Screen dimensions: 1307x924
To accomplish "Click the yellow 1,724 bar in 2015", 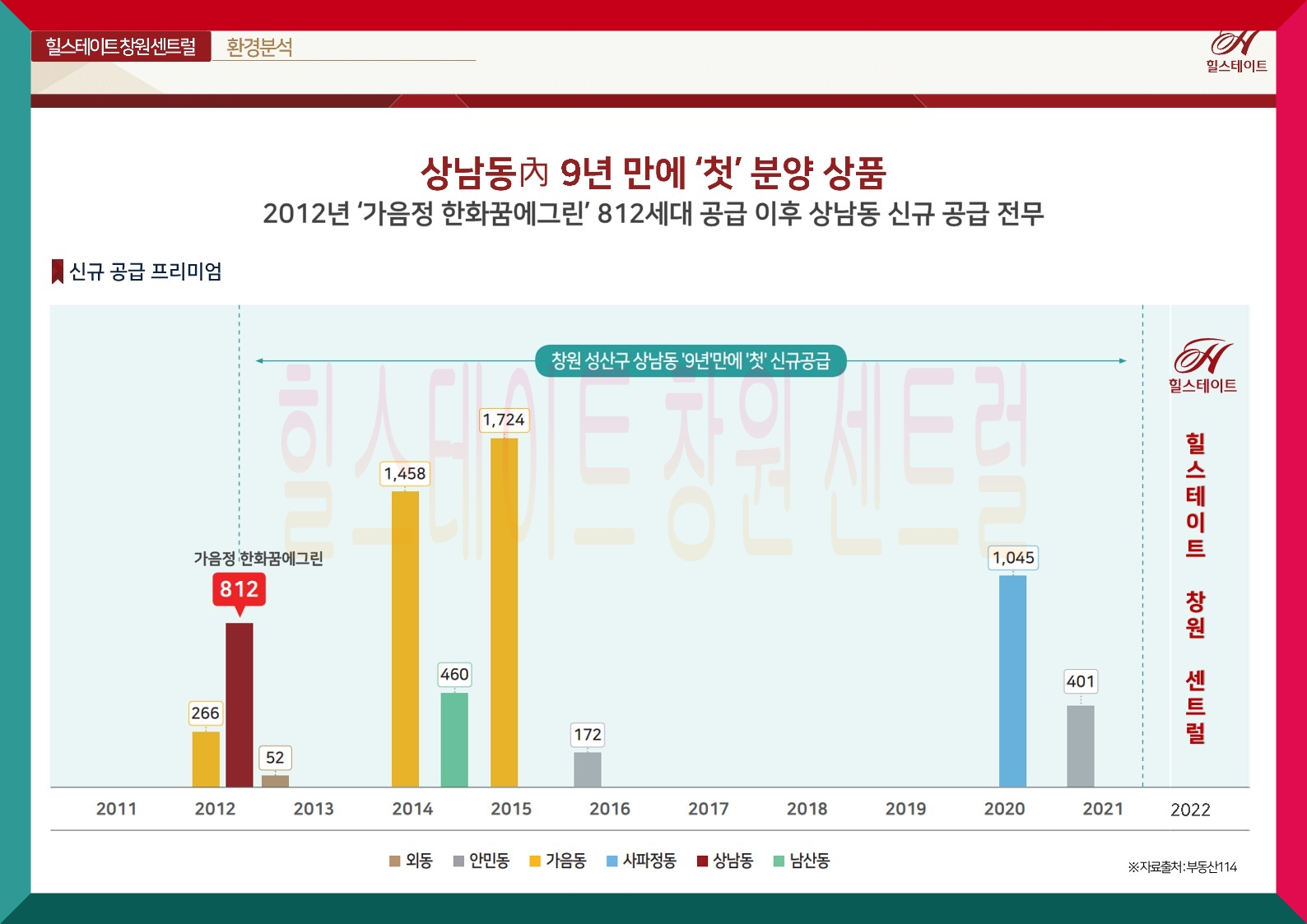I will [504, 613].
